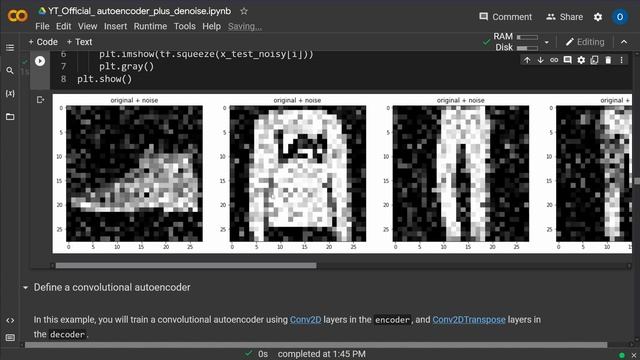
Task: Mirror cell in tab icon
Action: [x=594, y=60]
